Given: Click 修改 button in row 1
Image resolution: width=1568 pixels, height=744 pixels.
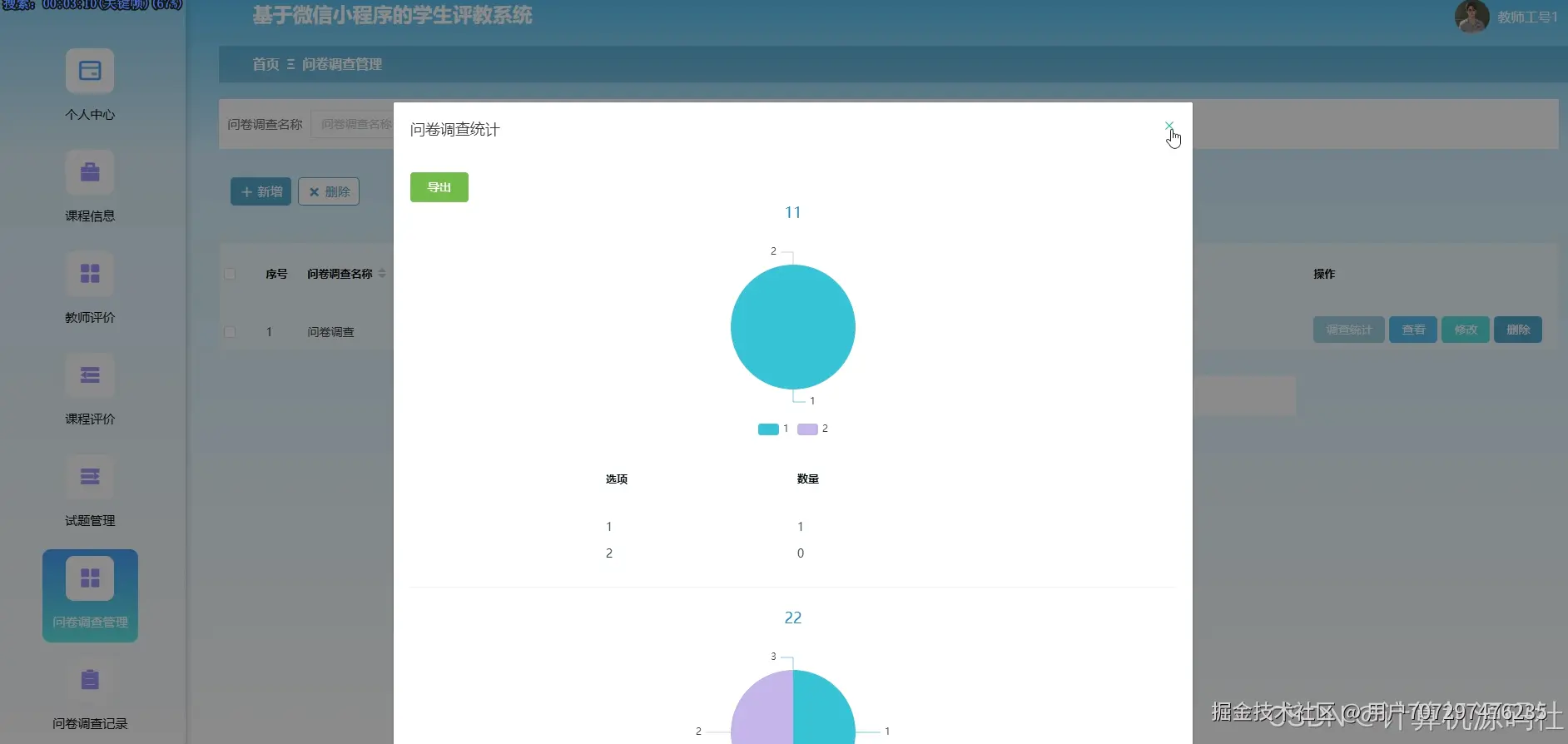Looking at the screenshot, I should tap(1466, 330).
